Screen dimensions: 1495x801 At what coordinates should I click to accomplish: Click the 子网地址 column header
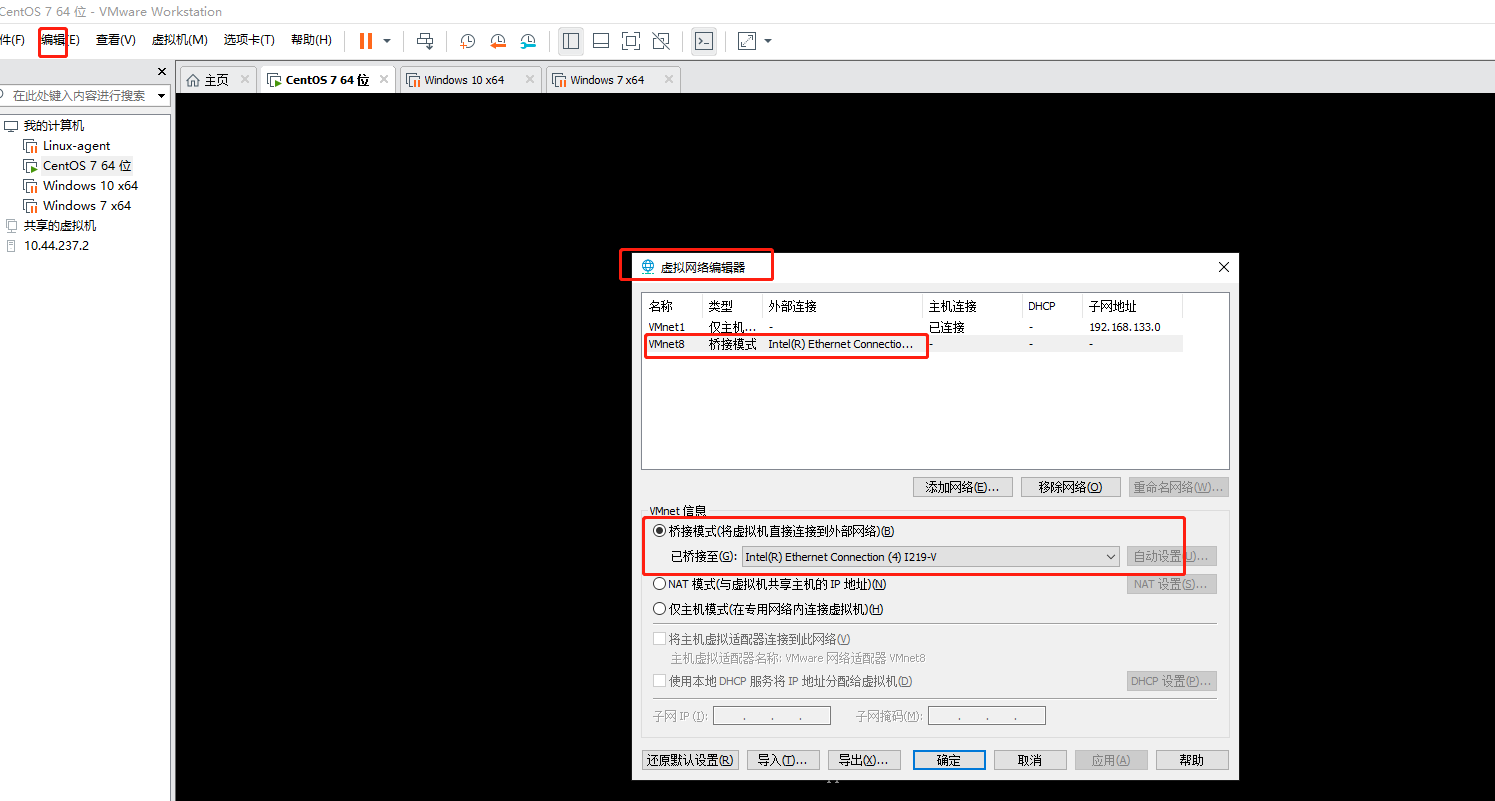(x=1132, y=306)
